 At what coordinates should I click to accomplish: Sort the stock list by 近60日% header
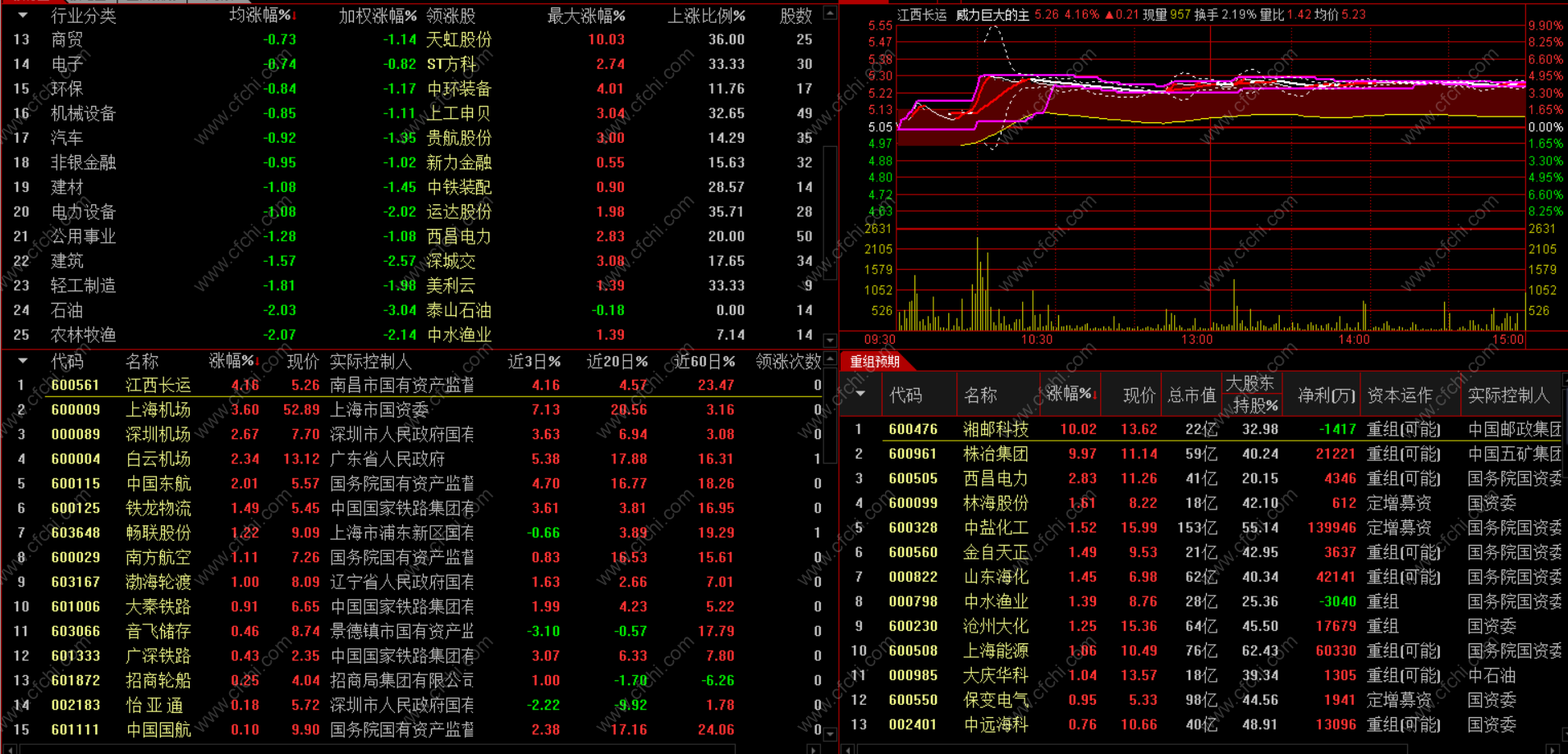click(x=704, y=361)
